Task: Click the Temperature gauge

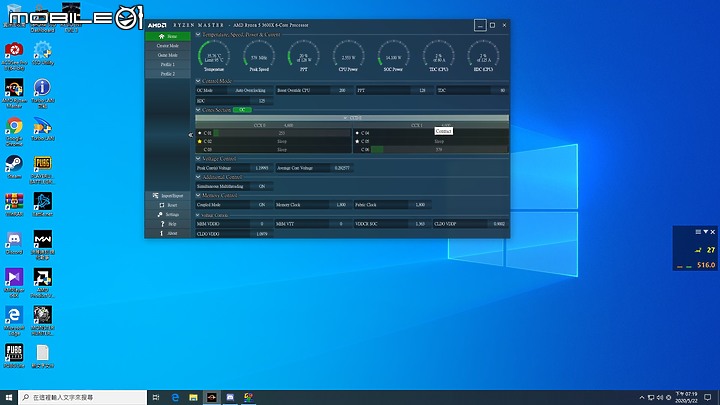Action: point(214,56)
